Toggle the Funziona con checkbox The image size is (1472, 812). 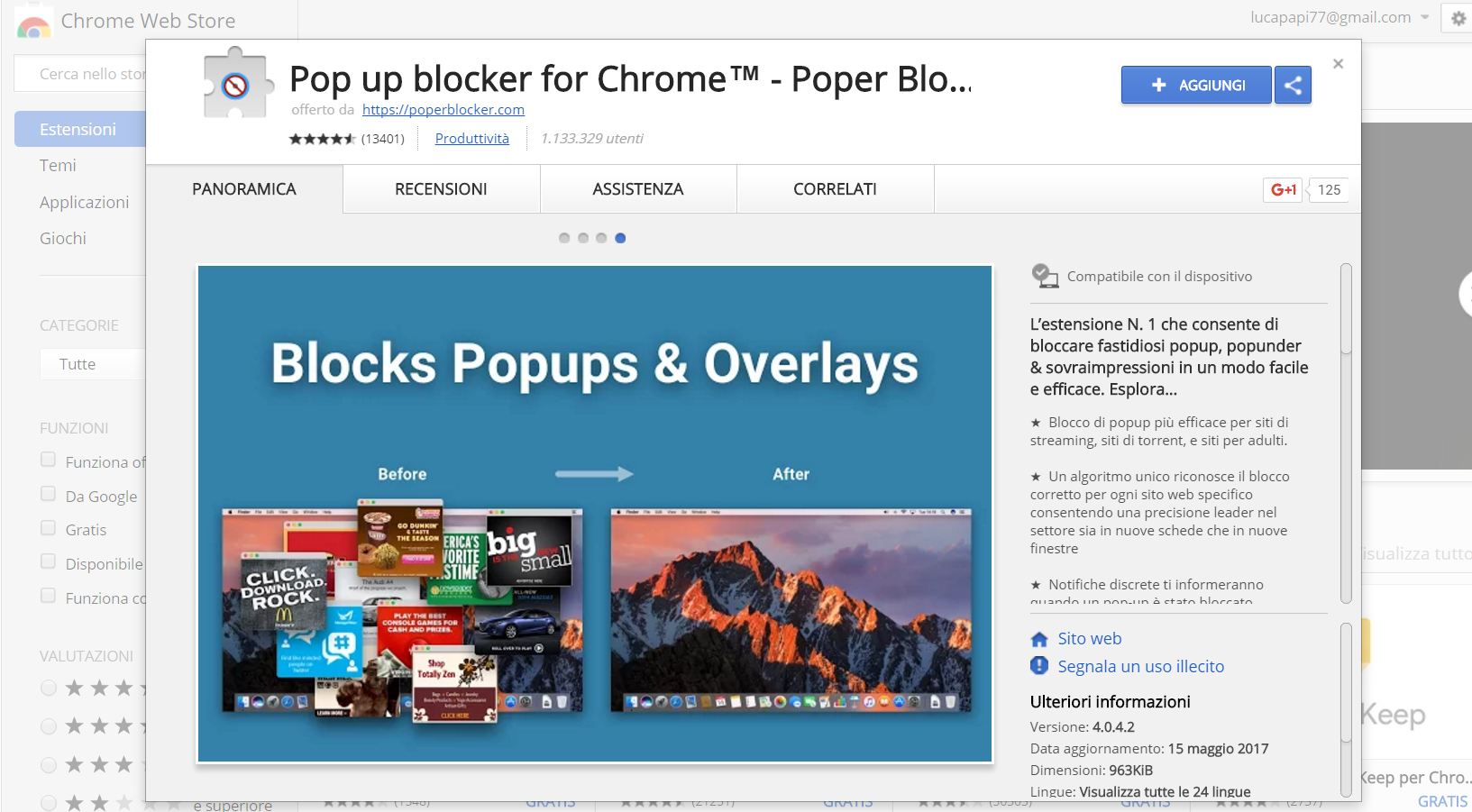coord(49,596)
